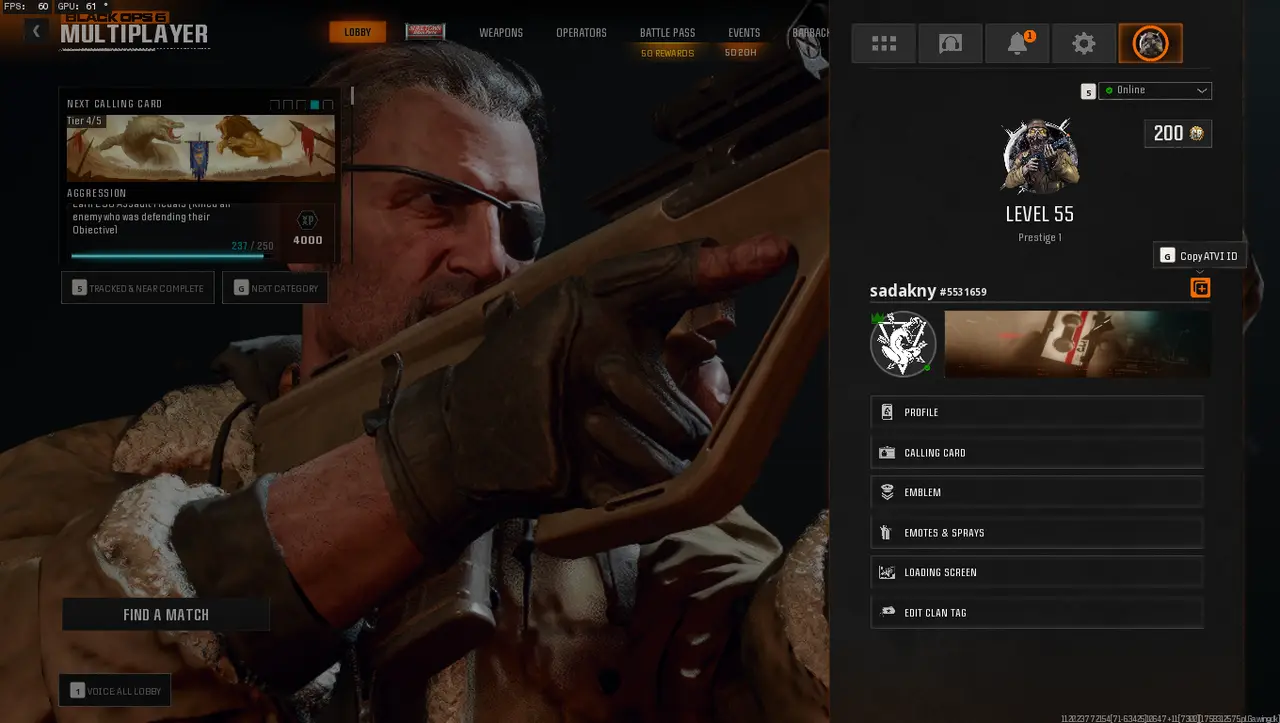Click the calling card challenge progress bar
Screen dimensions: 1280x723
[172, 256]
